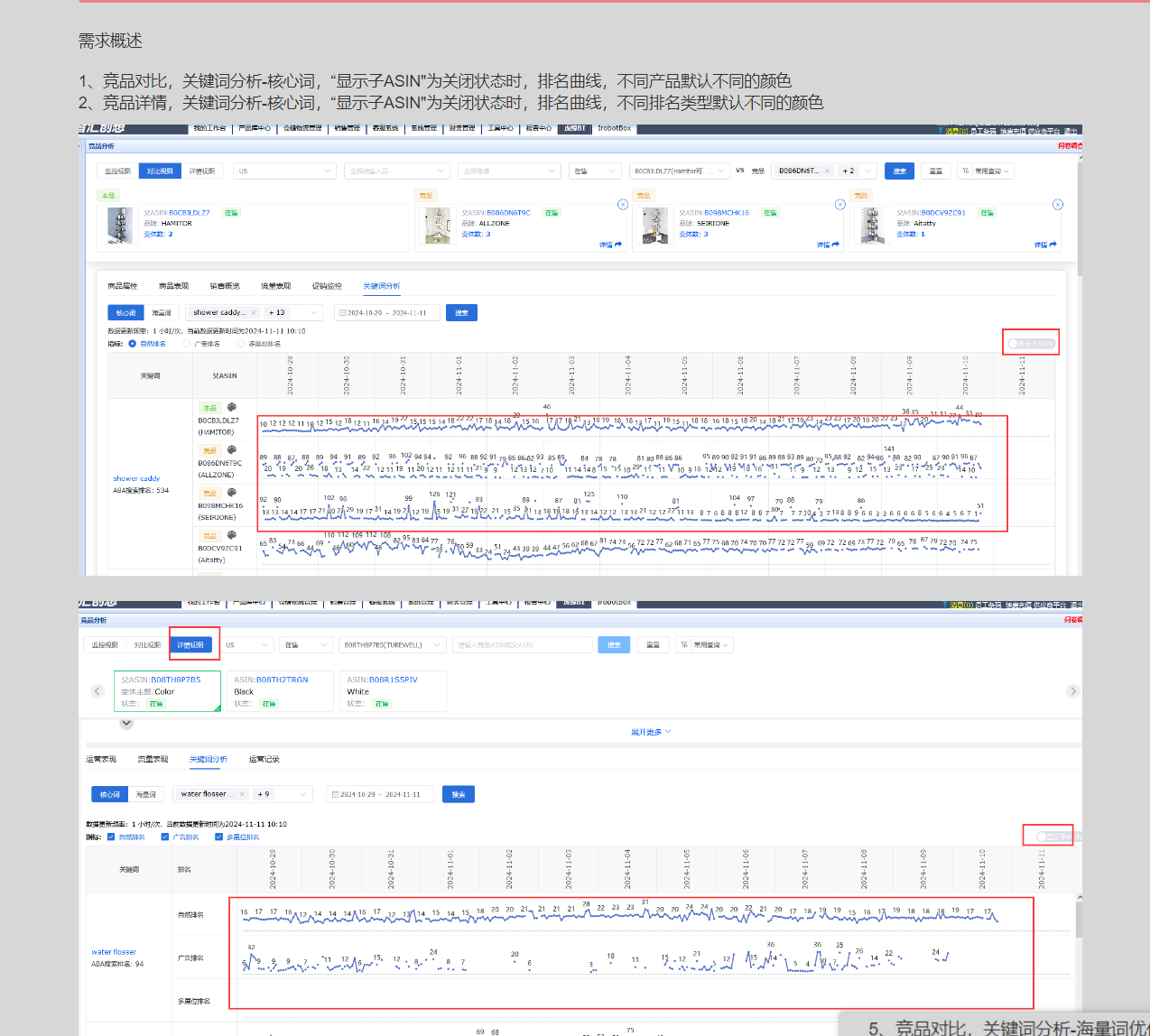Switch to 对比视图 tab in top screenshot
This screenshot has height=1036, width=1150.
tap(160, 171)
